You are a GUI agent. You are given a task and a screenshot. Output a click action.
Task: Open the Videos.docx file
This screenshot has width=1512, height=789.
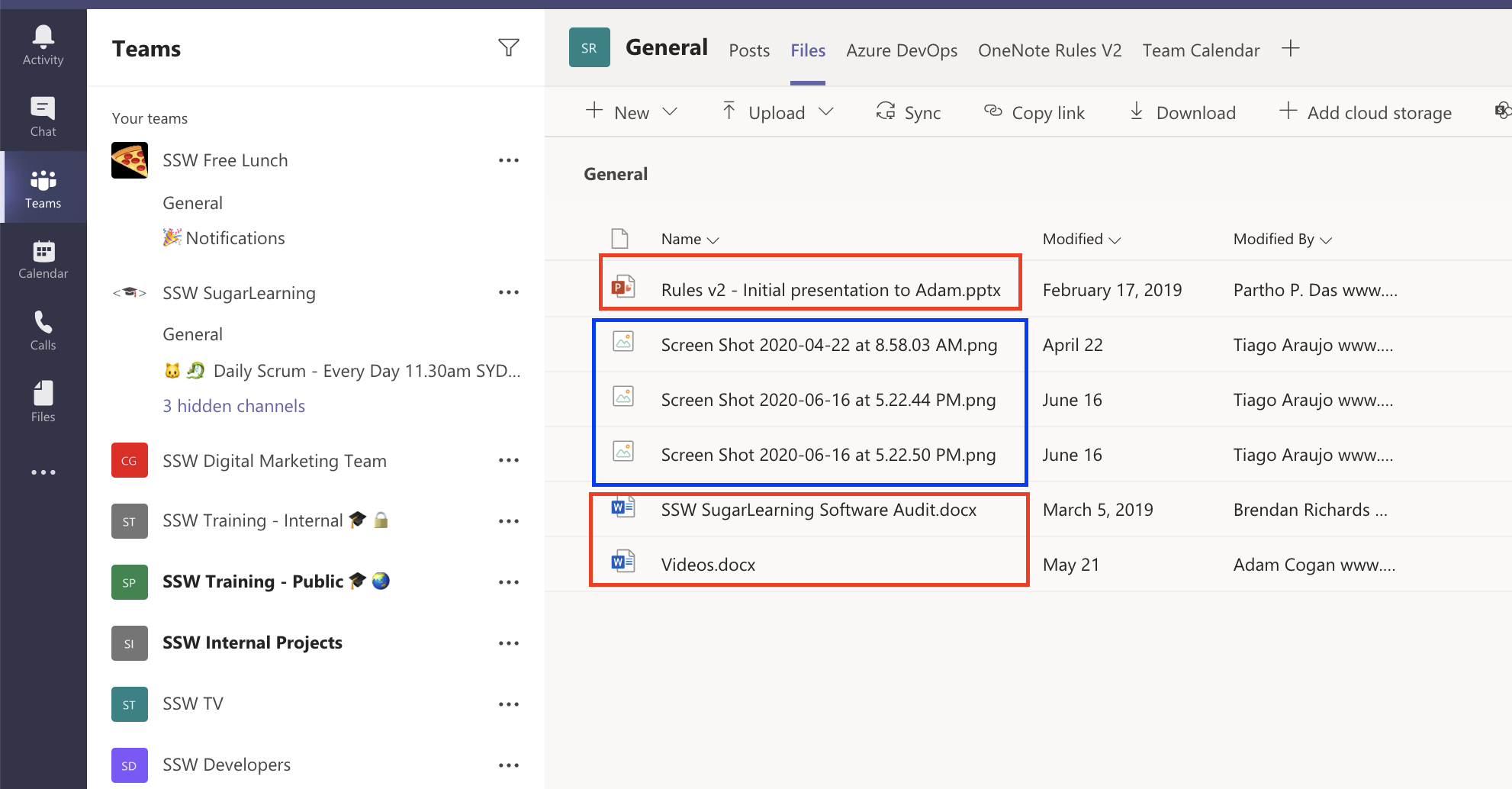click(x=708, y=564)
